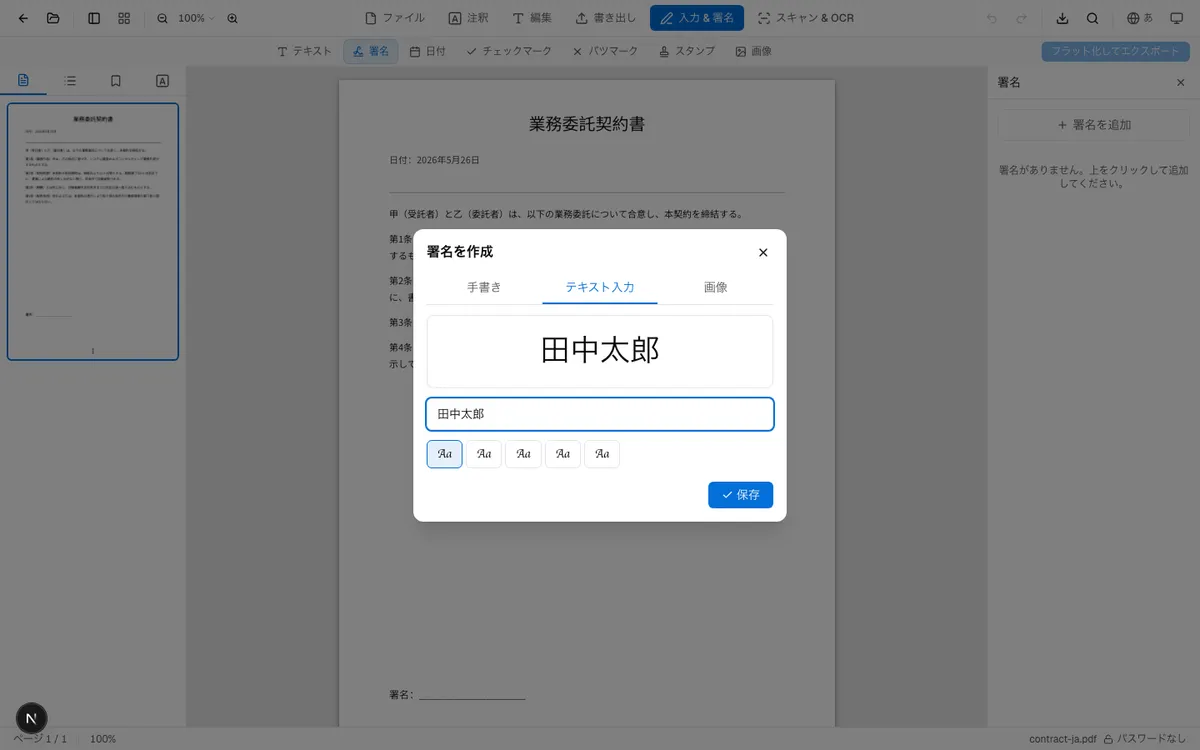Screen dimensions: 1200x750
Task: Click the round N badge icon
Action: click(x=32, y=718)
